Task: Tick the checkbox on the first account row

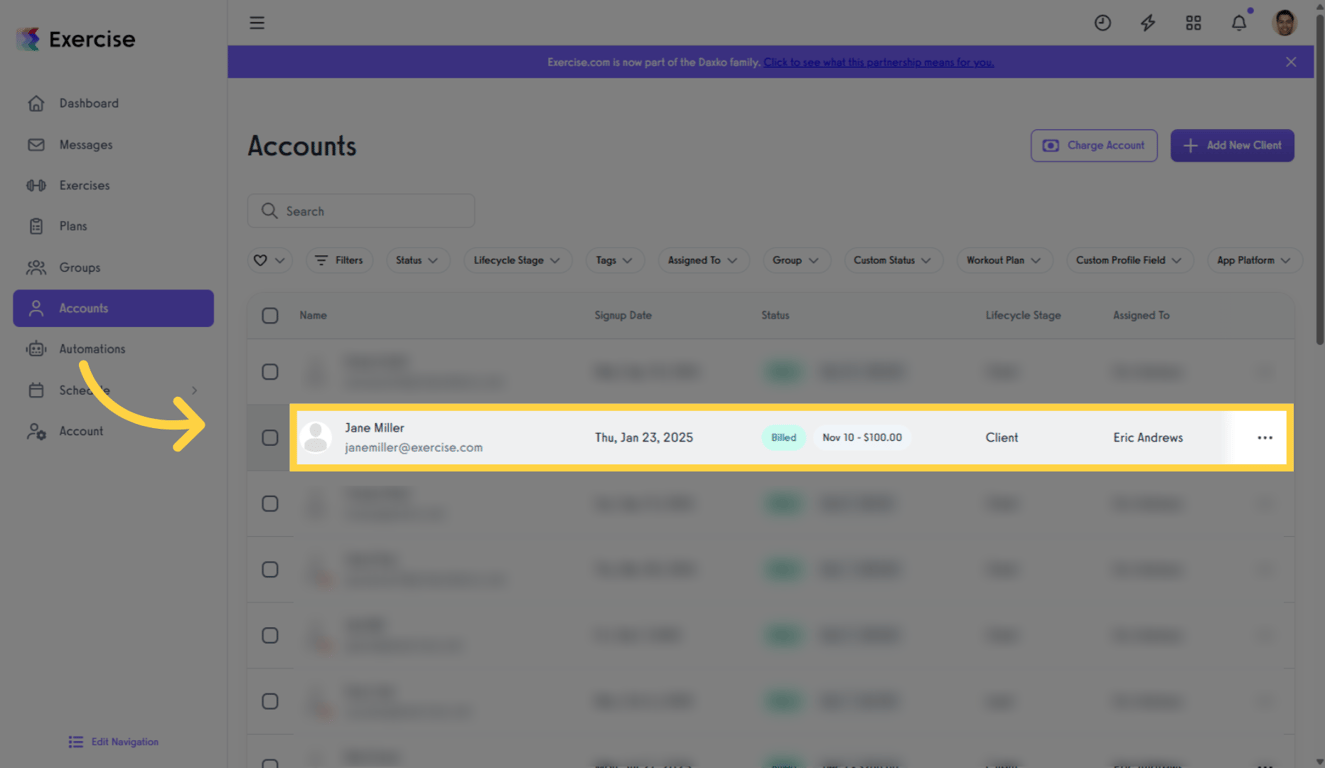Action: click(x=270, y=371)
